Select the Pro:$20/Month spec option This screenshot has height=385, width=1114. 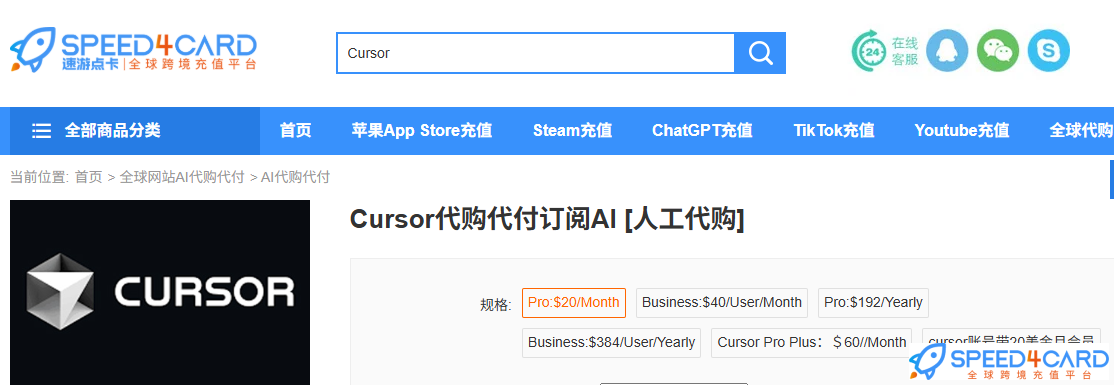pyautogui.click(x=573, y=303)
